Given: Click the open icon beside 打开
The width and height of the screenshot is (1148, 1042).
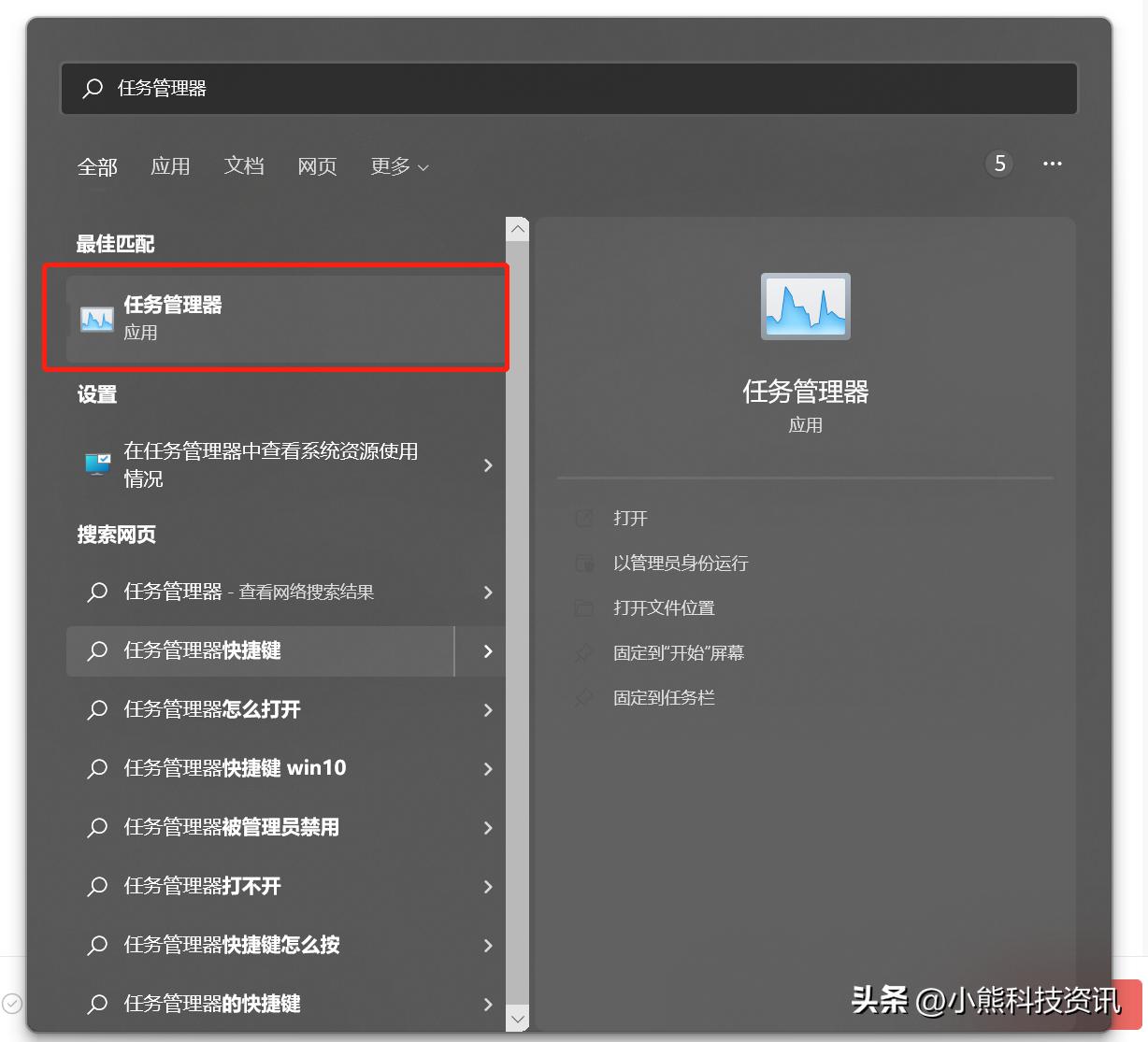Looking at the screenshot, I should coord(584,518).
